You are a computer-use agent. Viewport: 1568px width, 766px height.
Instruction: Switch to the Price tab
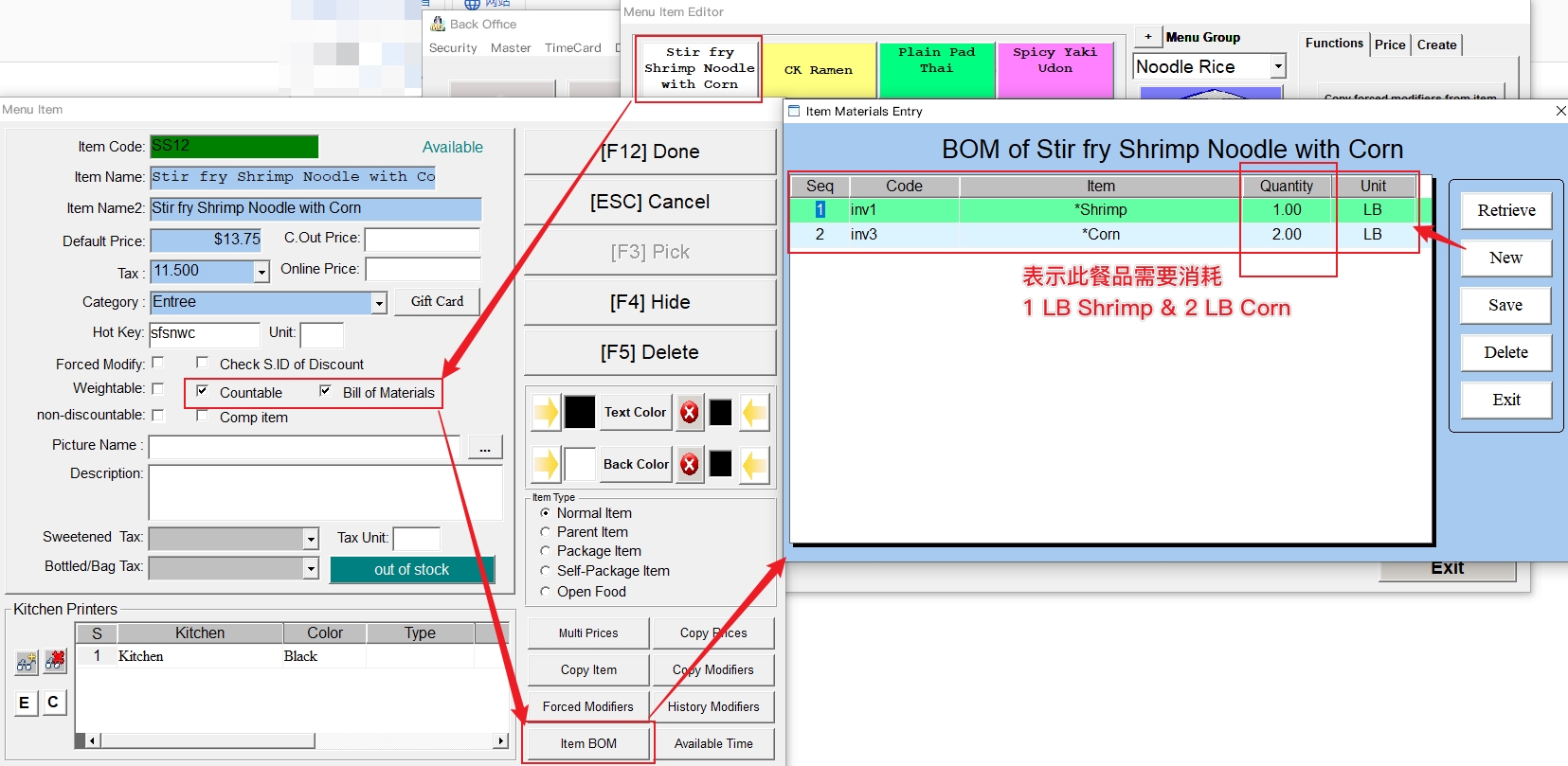(1390, 45)
